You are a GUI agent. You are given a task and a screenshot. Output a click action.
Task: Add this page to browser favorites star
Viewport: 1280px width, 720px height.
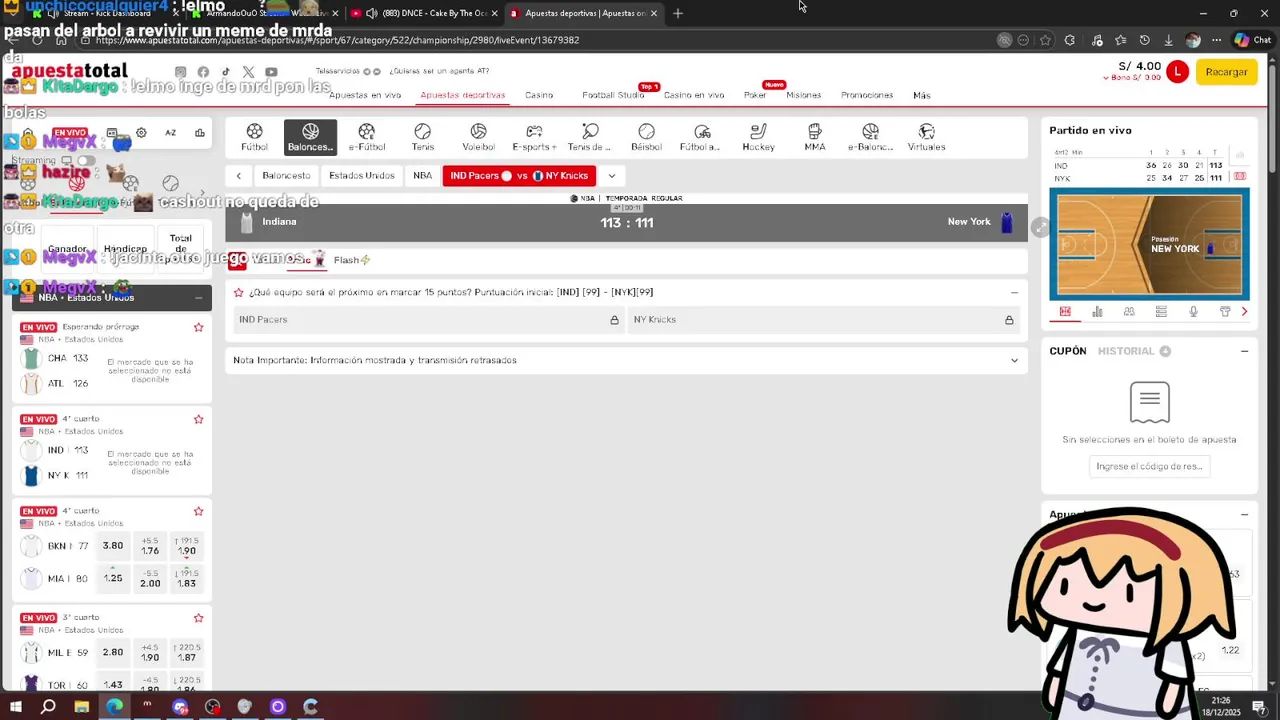[x=1045, y=40]
